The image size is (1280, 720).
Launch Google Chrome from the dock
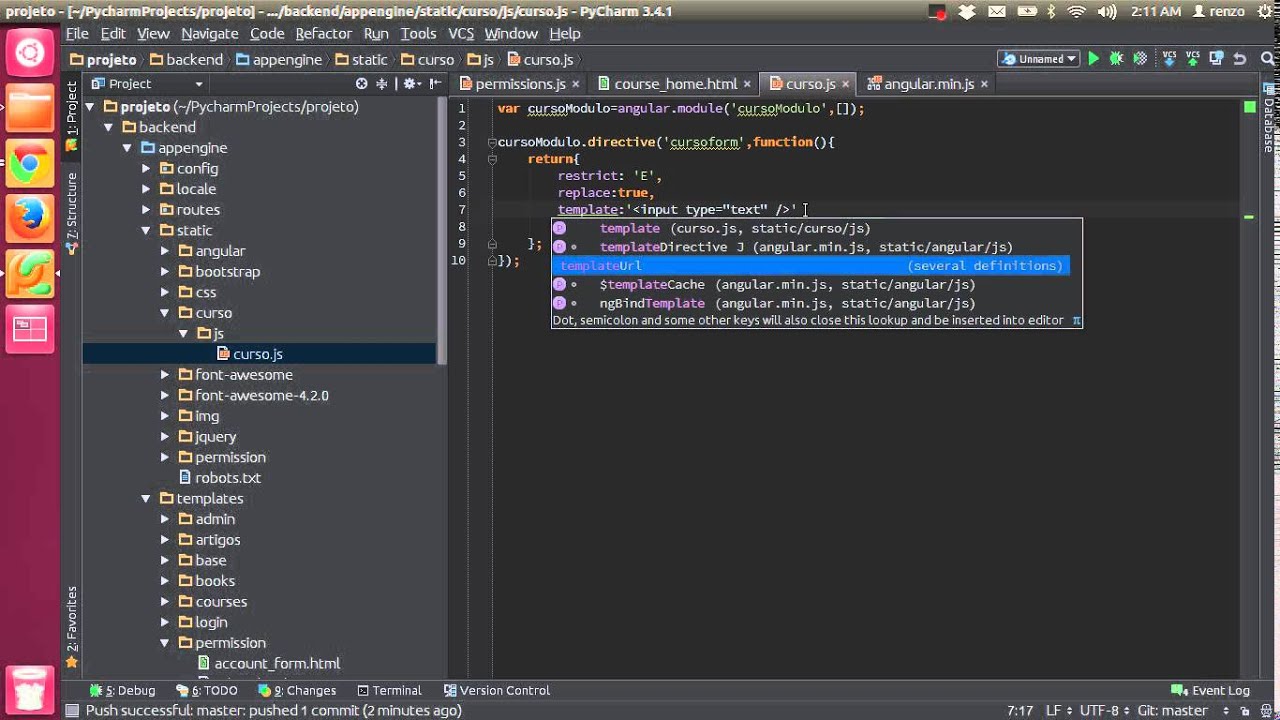[30, 164]
